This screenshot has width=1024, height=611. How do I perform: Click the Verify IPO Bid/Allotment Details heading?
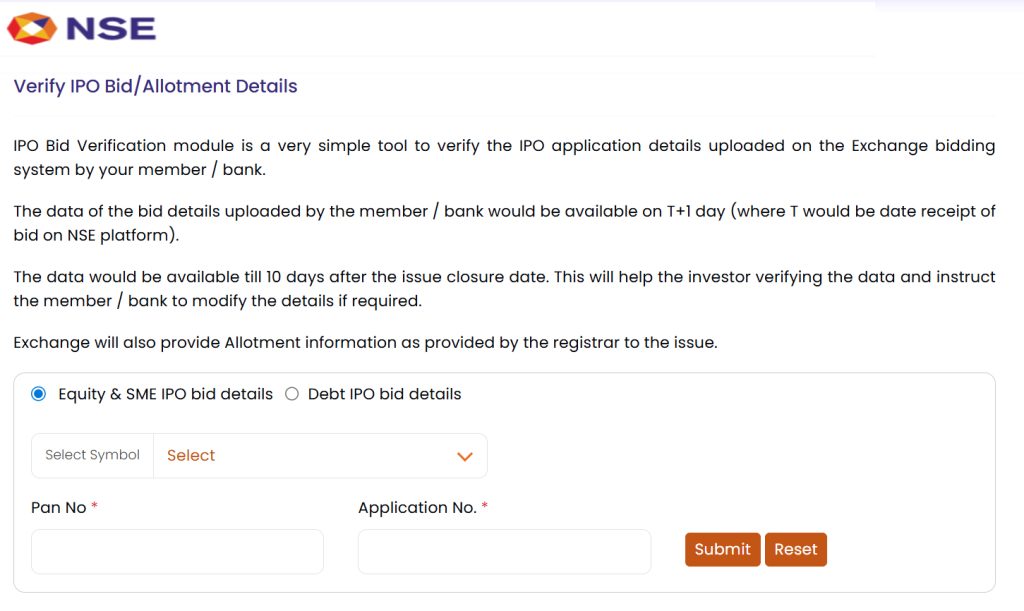pyautogui.click(x=155, y=86)
